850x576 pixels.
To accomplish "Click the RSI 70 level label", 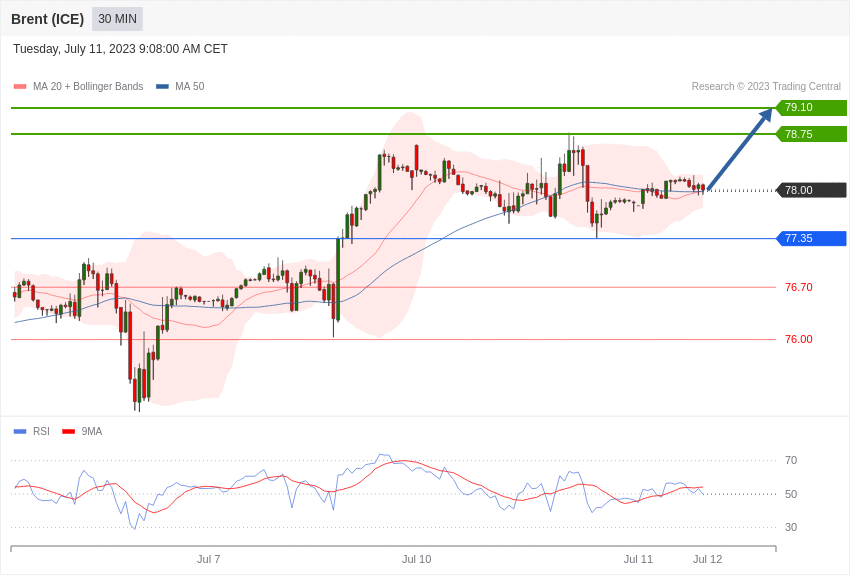I will [x=791, y=460].
